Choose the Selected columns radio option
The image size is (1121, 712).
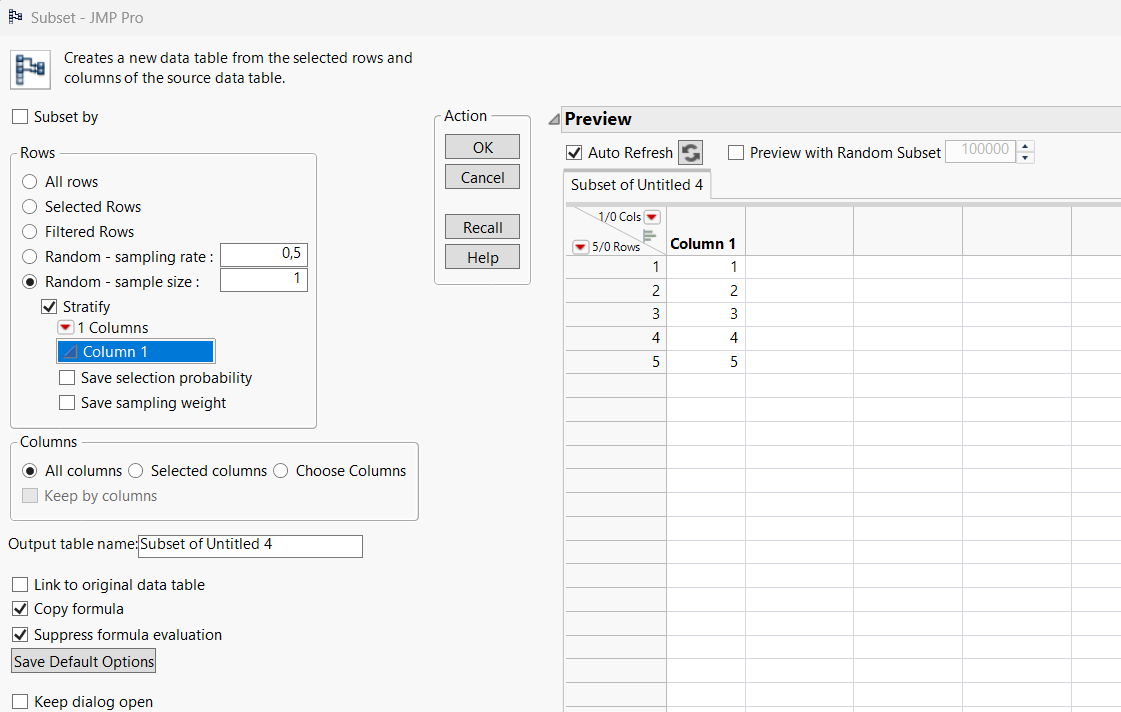coord(136,471)
